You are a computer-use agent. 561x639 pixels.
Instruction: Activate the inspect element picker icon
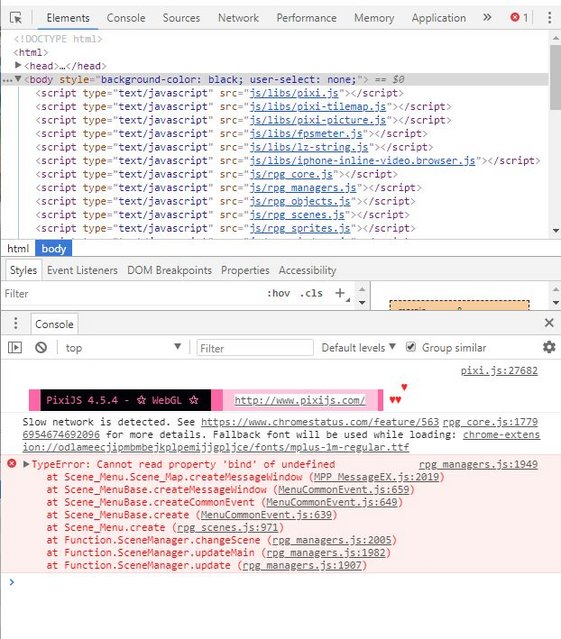pos(16,18)
